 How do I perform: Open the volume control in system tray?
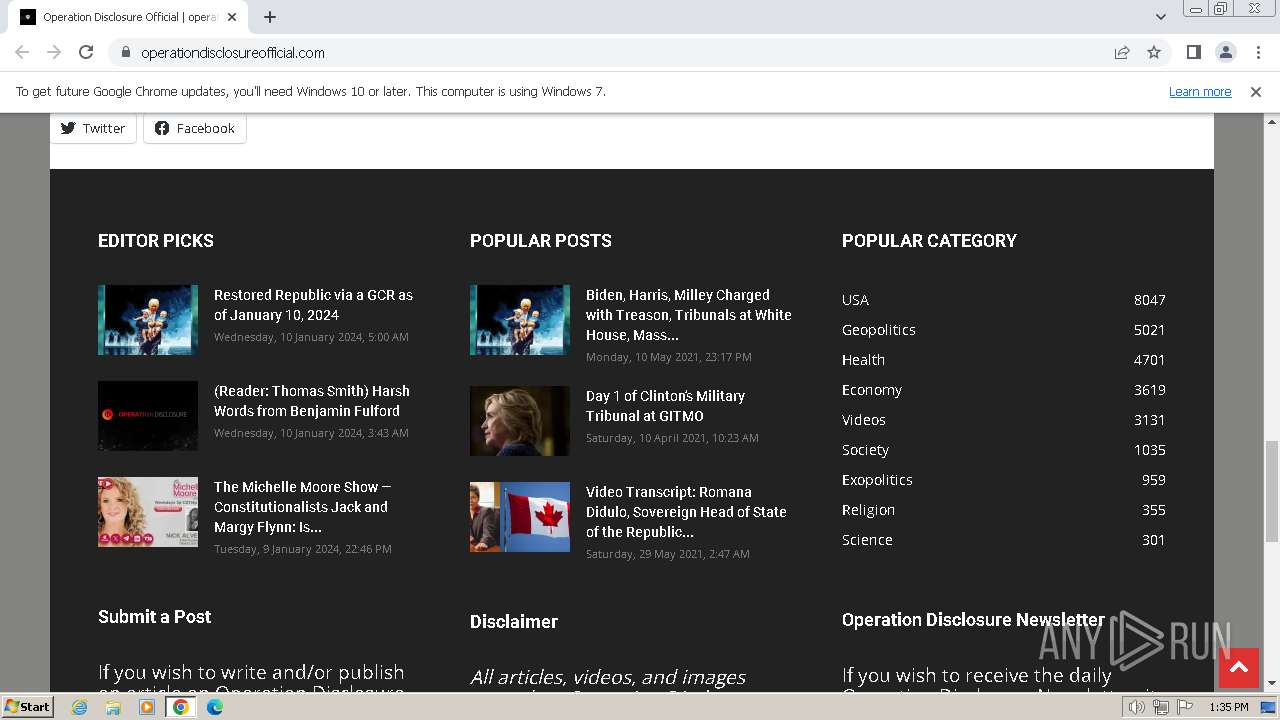pos(1136,707)
